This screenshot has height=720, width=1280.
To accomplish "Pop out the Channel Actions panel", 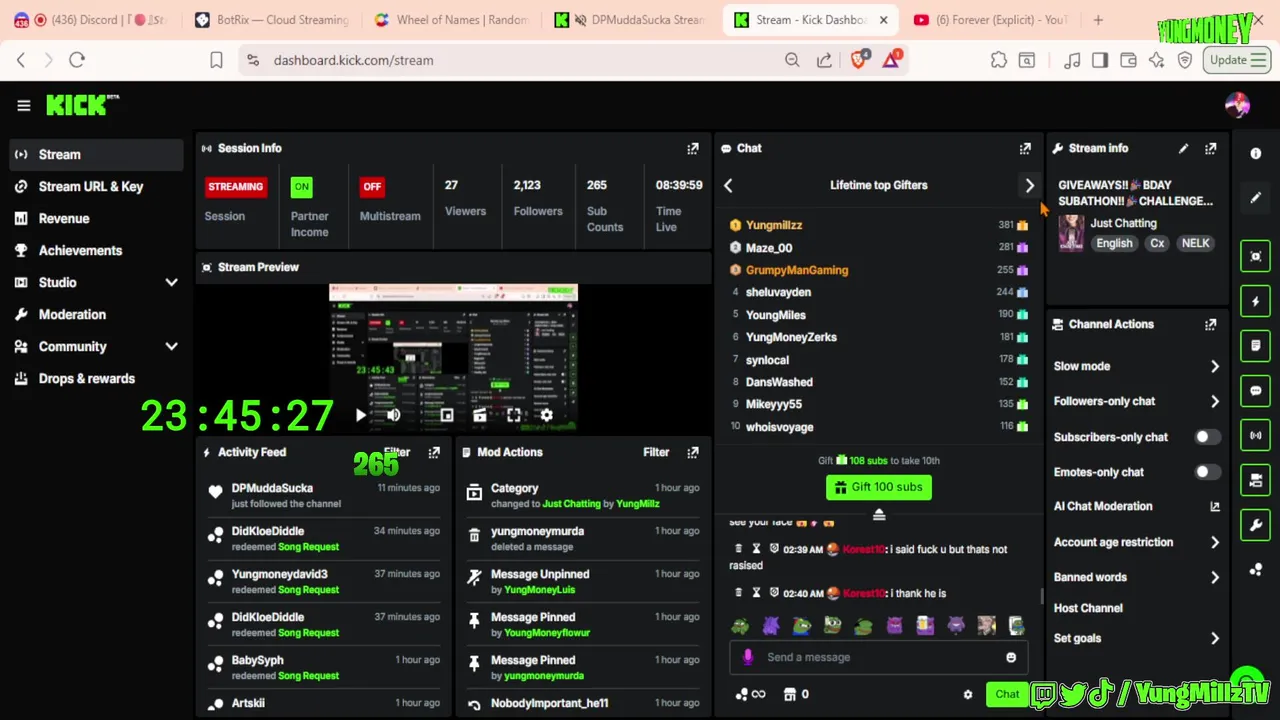I will pos(1211,324).
